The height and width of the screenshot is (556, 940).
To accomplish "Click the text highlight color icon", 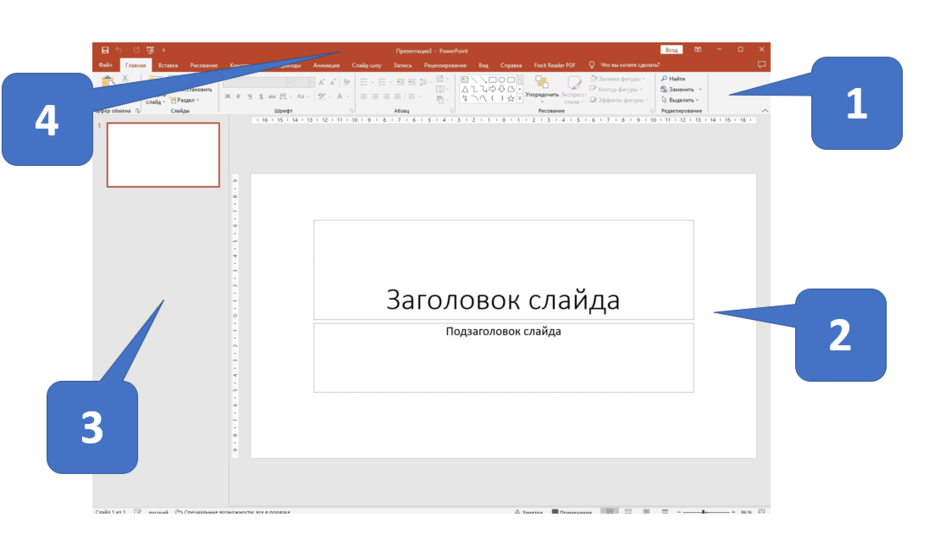I will [x=322, y=97].
